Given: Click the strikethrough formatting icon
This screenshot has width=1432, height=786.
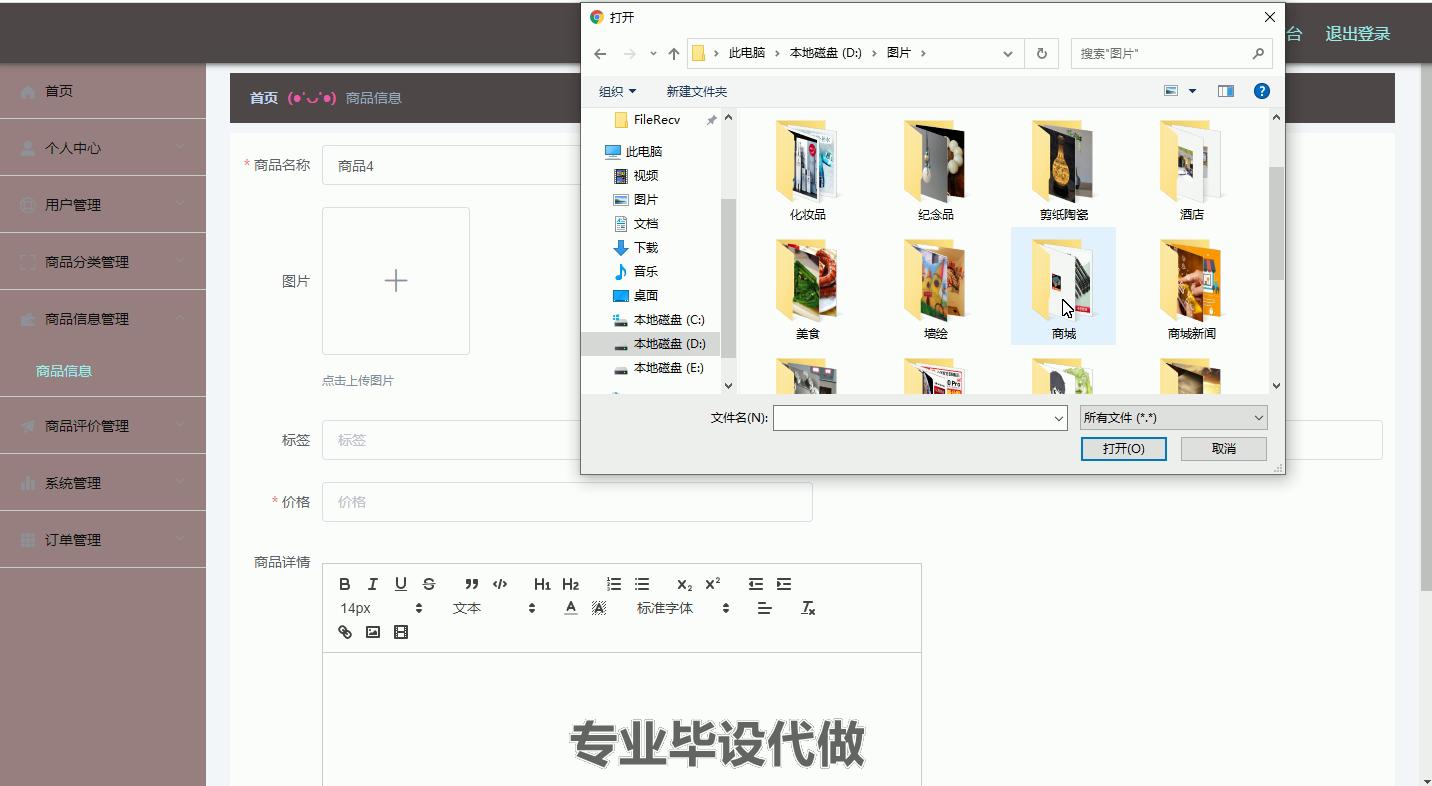Looking at the screenshot, I should point(429,584).
